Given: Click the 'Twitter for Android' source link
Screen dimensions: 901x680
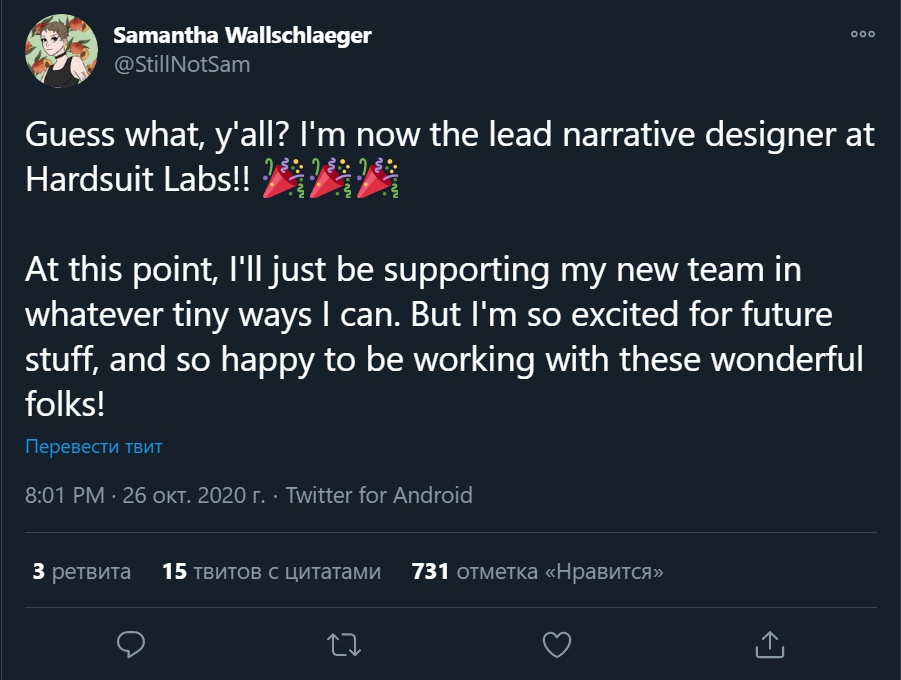Looking at the screenshot, I should pos(379,495).
